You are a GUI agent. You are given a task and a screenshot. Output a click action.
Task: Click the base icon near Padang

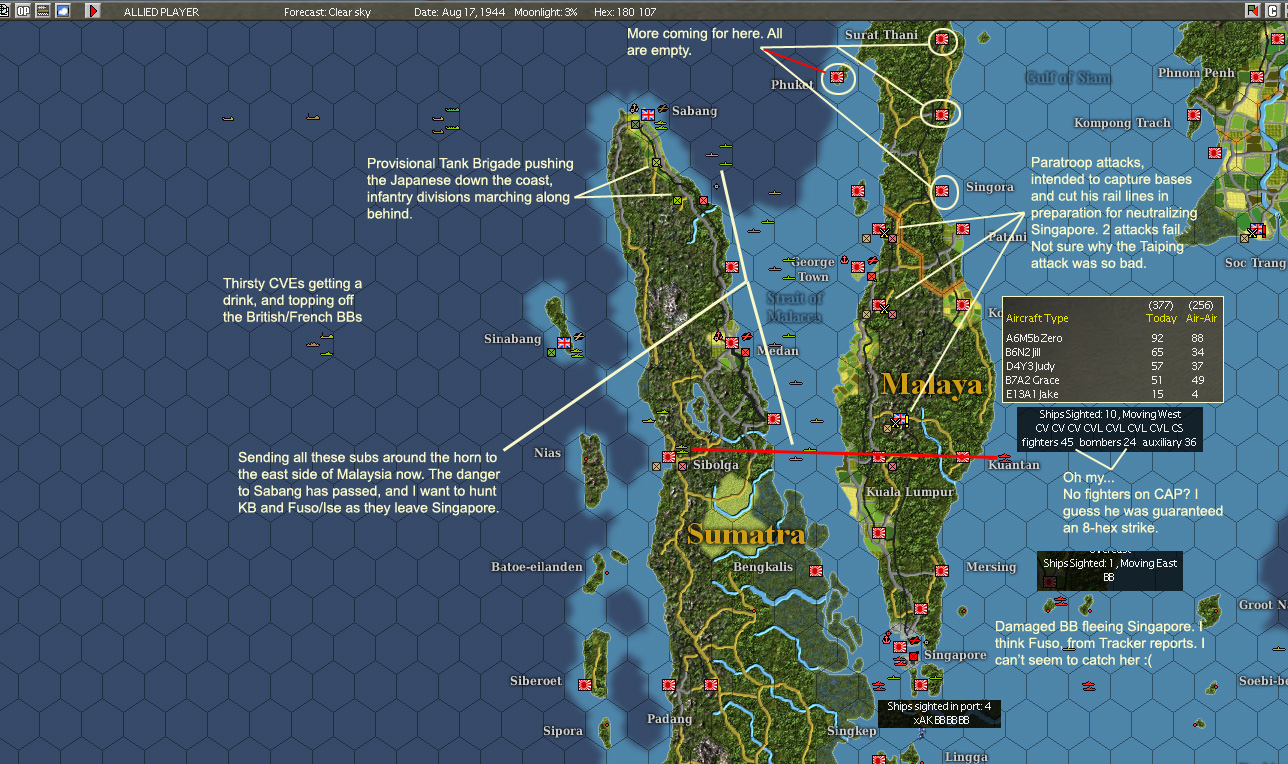pos(669,685)
